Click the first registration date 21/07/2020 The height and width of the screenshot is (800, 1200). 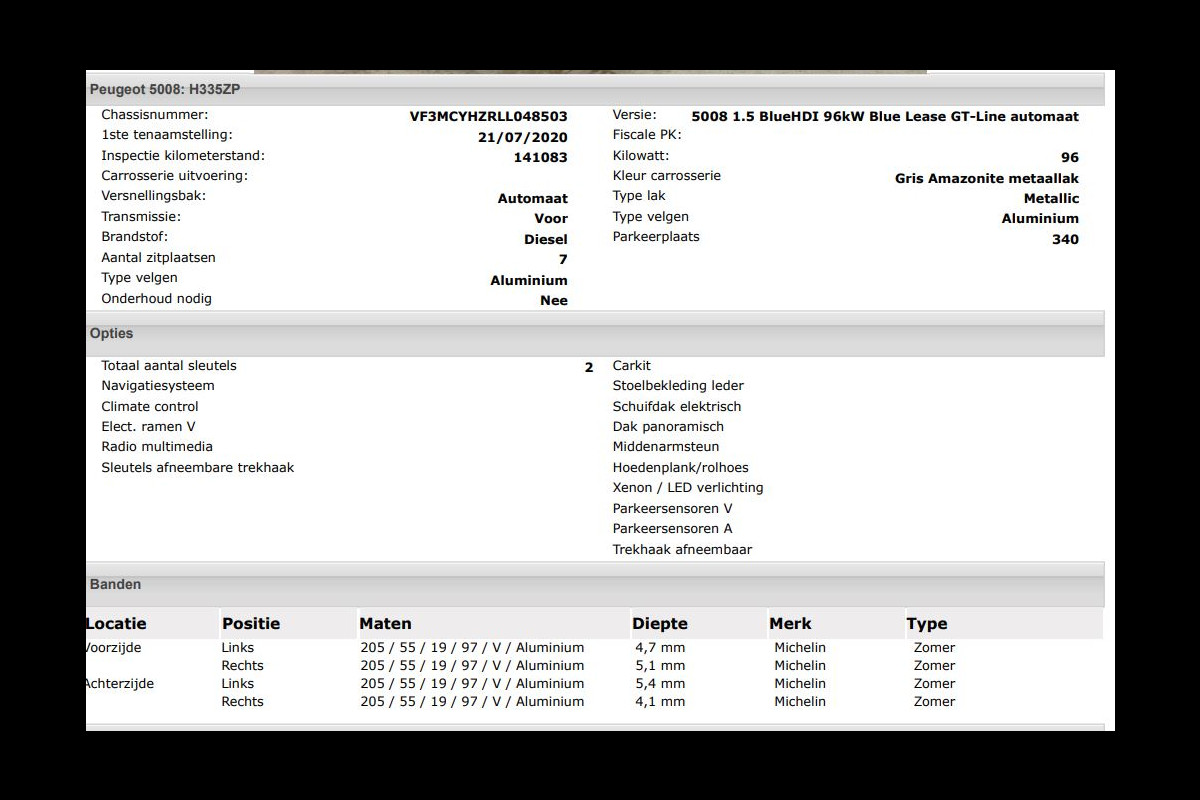522,137
